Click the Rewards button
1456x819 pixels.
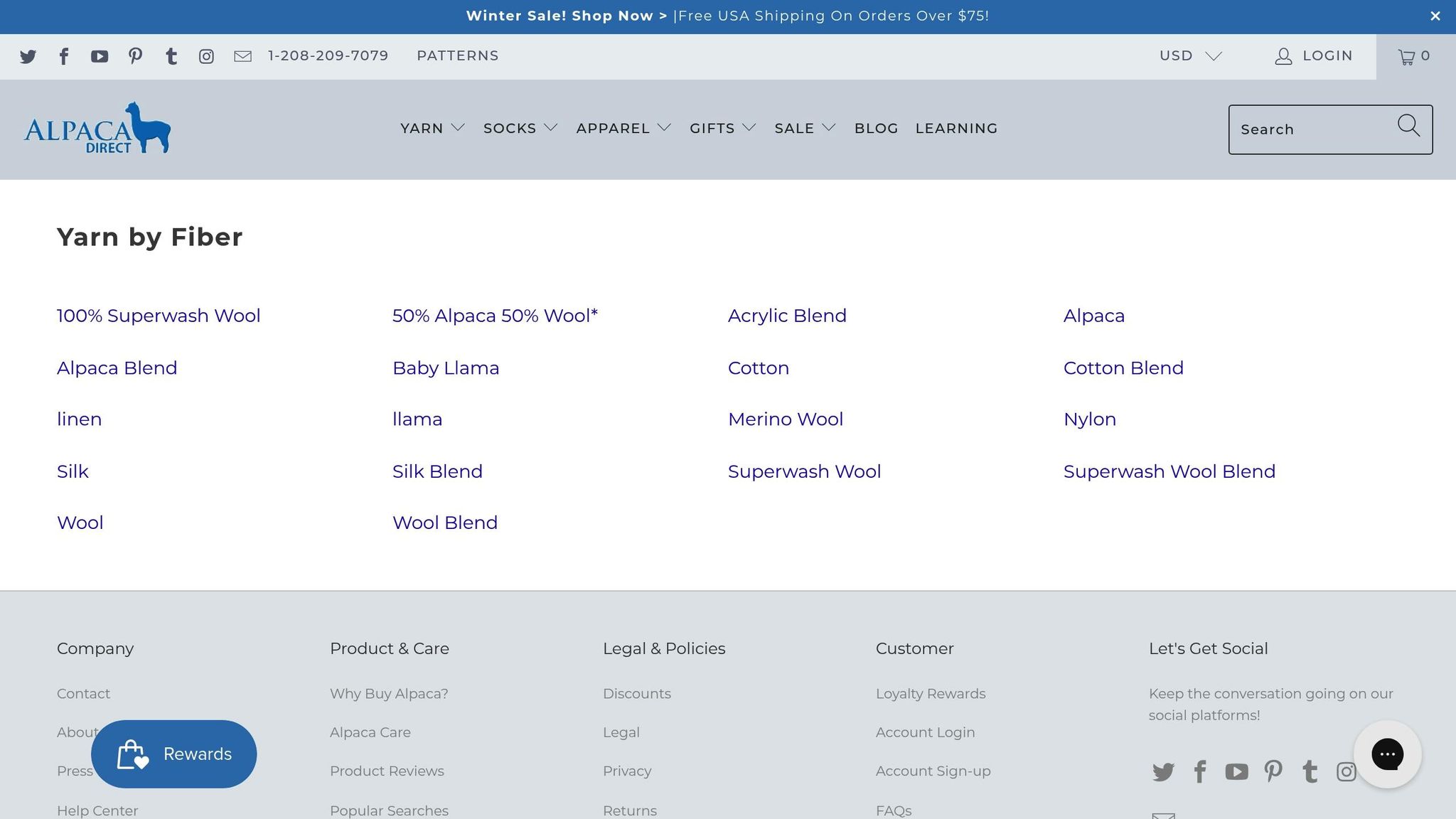click(174, 754)
